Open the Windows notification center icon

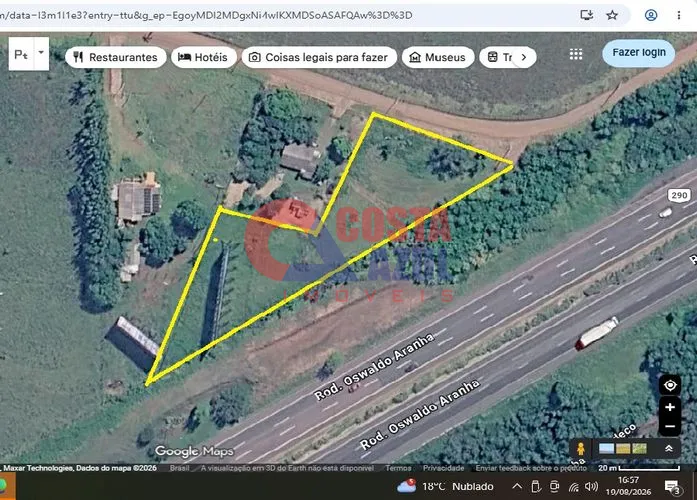pos(672,488)
